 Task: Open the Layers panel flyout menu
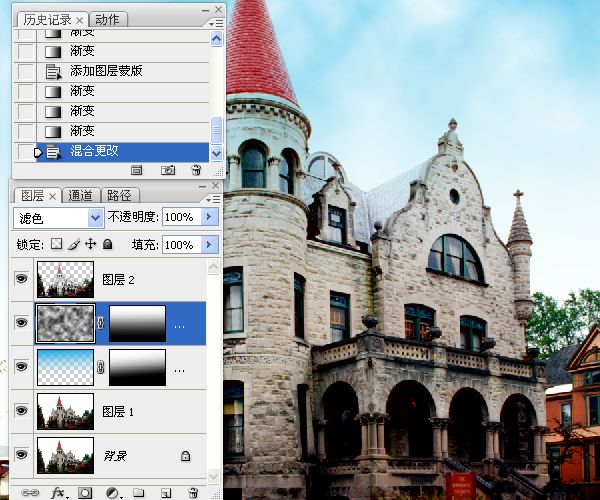click(214, 199)
